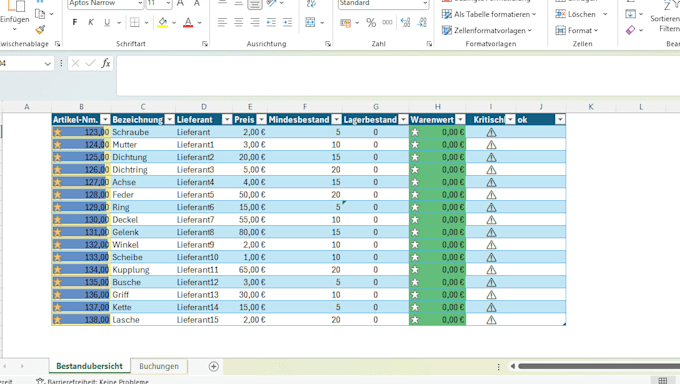Viewport: 680px width, 384px height.
Task: Select cell with article number 130,00
Action: [81, 220]
